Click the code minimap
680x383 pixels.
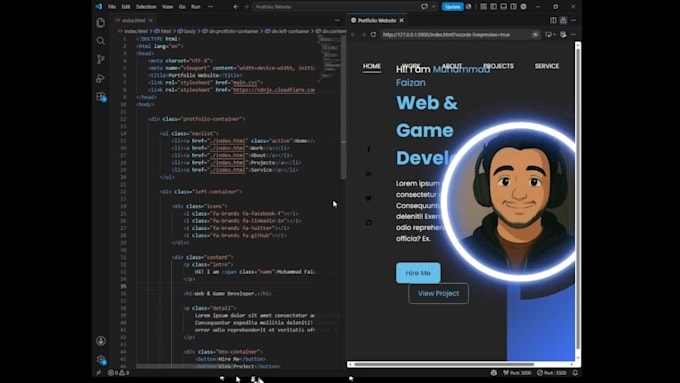tap(330, 59)
